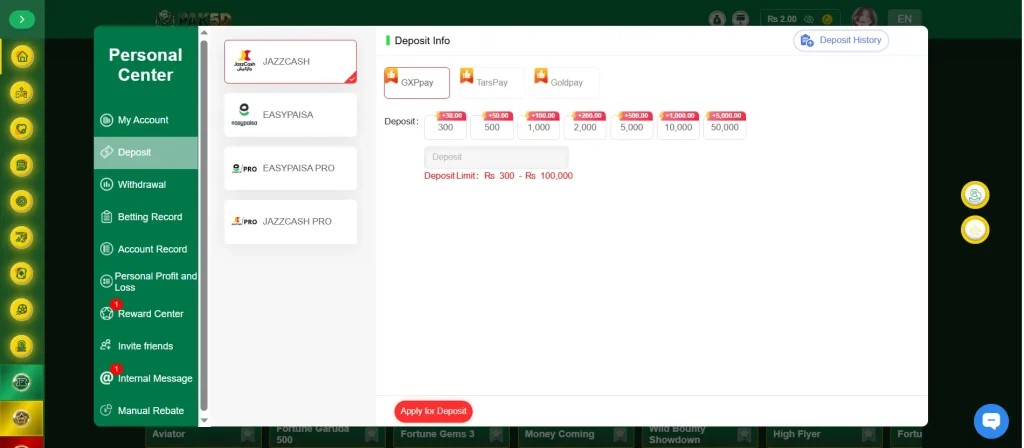This screenshot has width=1024, height=448.
Task: Go to Home icon in left sidebar
Action: [22, 56]
